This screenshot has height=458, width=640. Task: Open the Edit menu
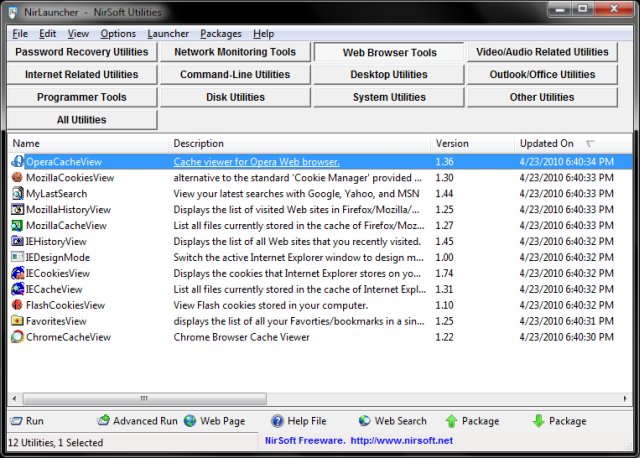tap(47, 34)
